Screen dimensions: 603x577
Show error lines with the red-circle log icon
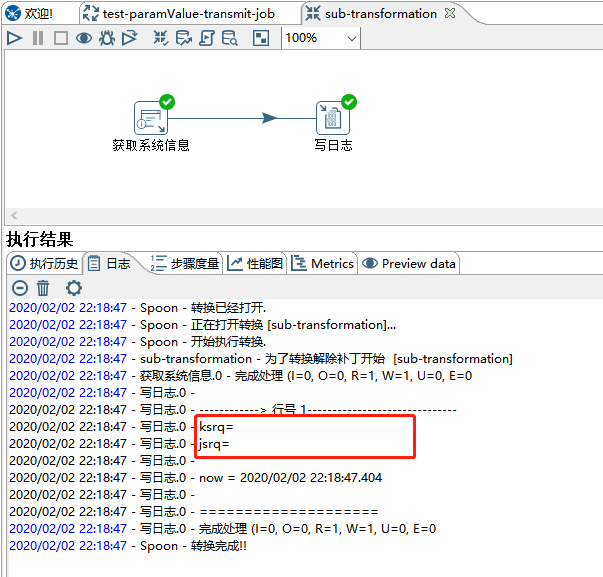[20, 288]
